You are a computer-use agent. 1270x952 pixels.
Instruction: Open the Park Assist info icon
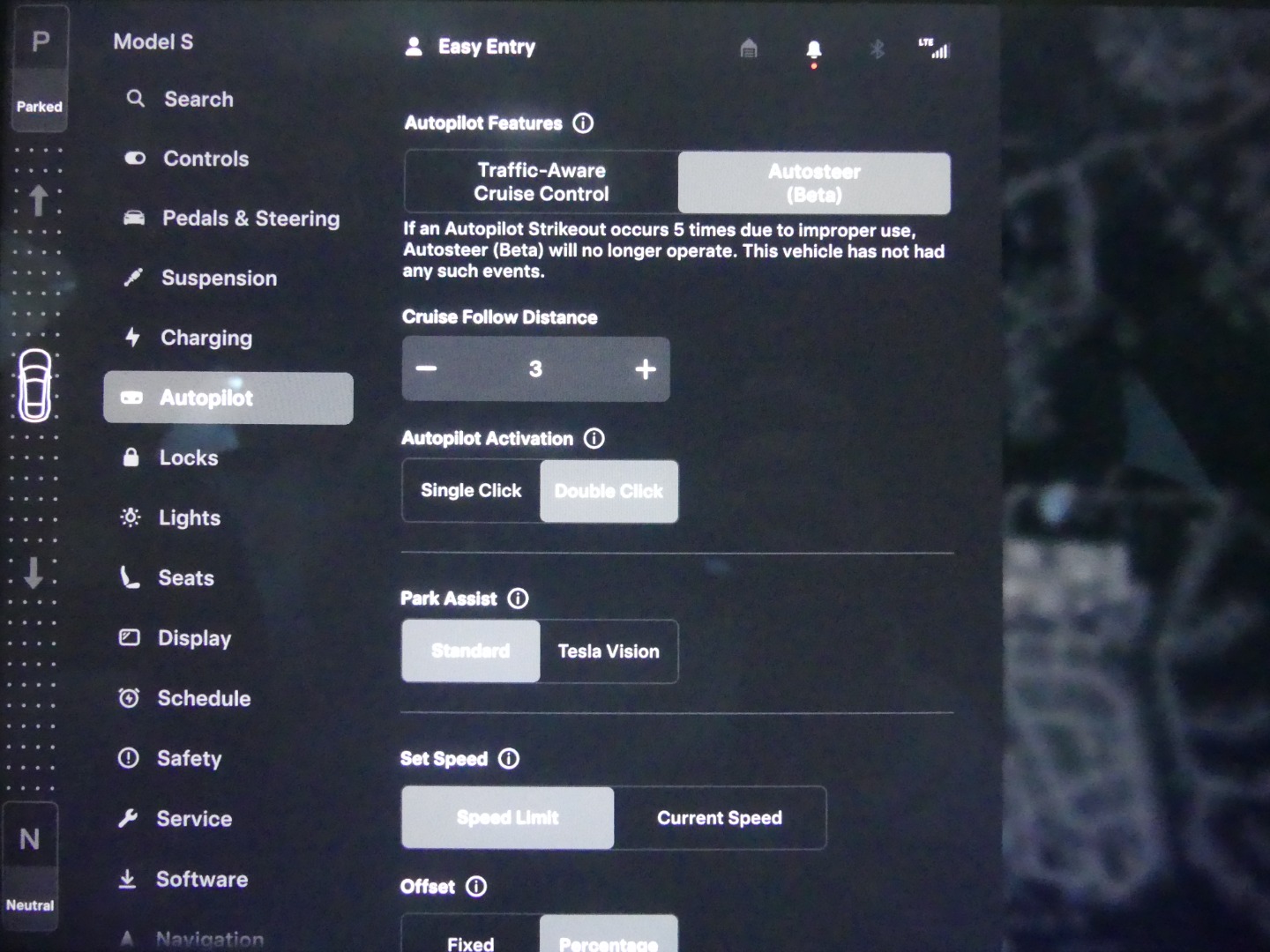[518, 599]
